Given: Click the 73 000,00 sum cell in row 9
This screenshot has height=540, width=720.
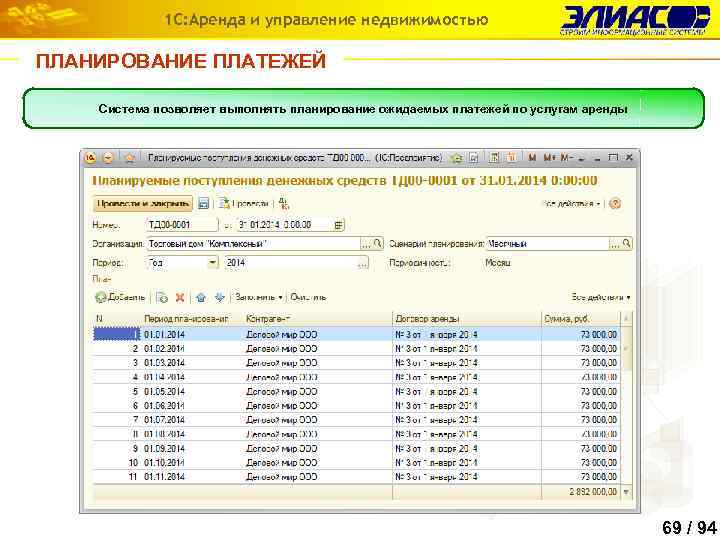Looking at the screenshot, I should [580, 449].
